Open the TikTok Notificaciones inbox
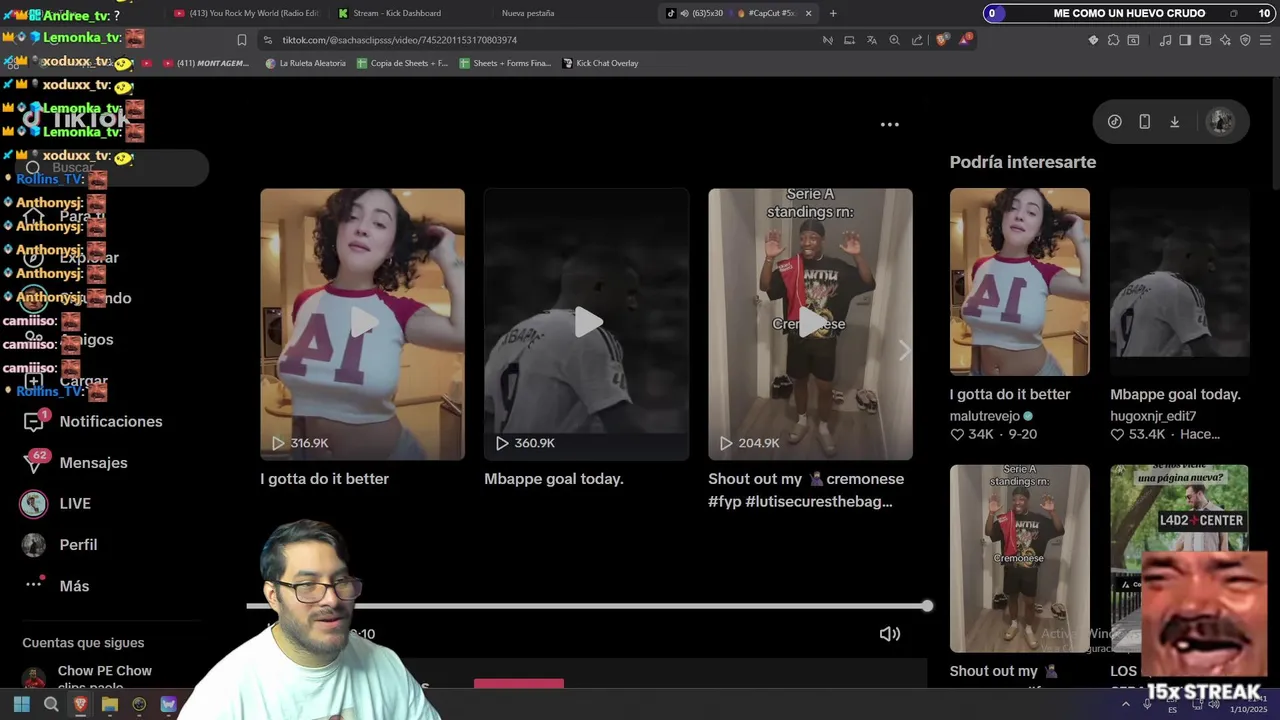The height and width of the screenshot is (720, 1280). click(93, 422)
